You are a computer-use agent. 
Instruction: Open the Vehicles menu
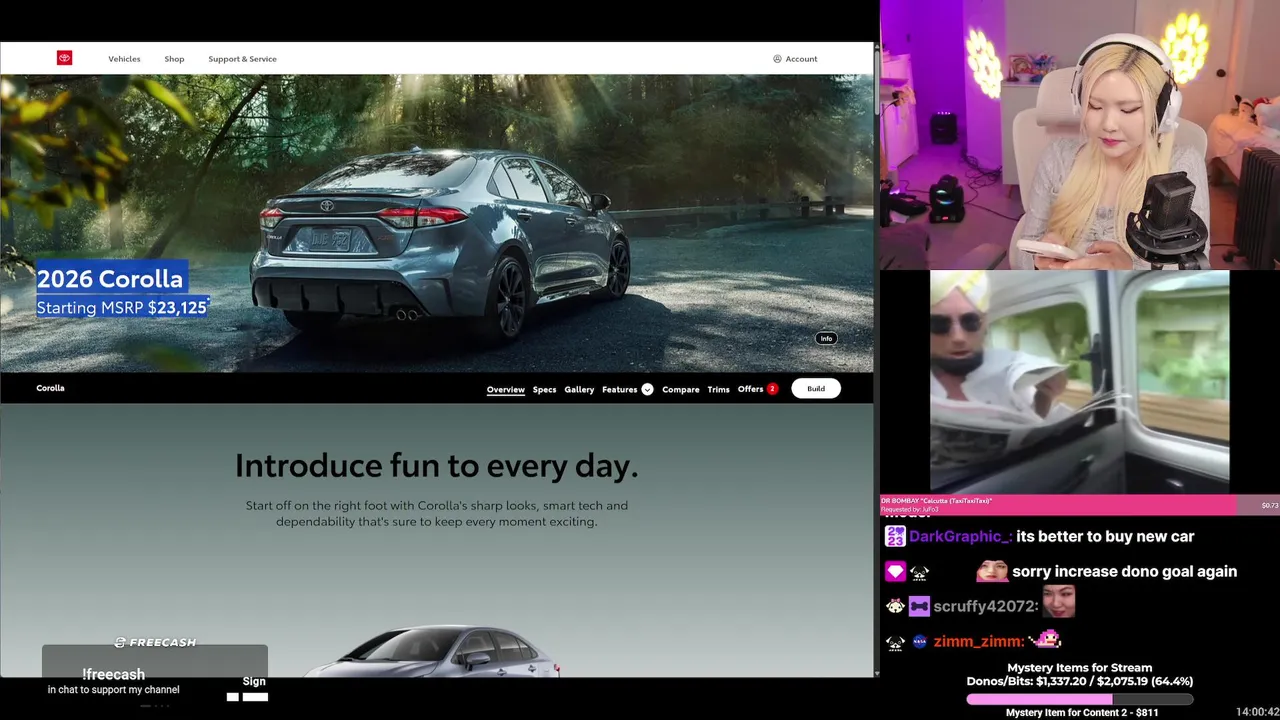tap(124, 59)
